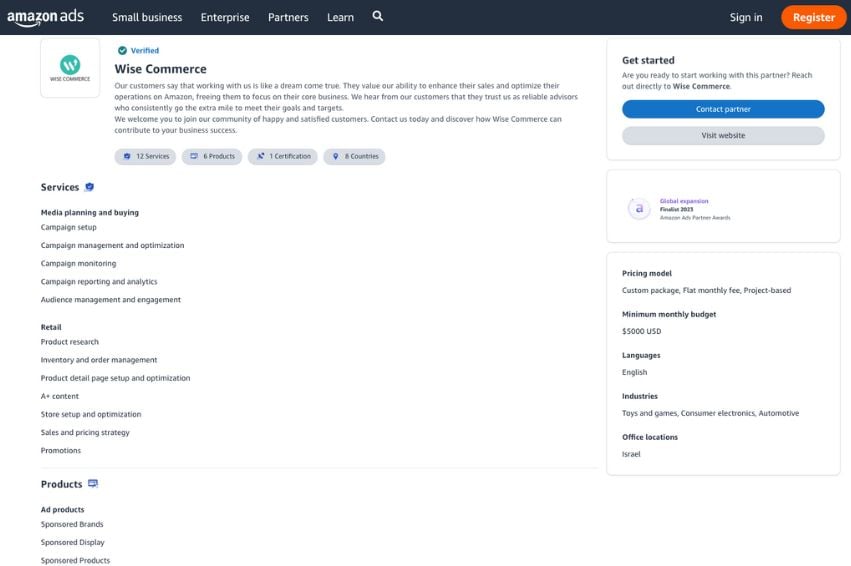Click the Sign in link
851x566 pixels.
[746, 17]
